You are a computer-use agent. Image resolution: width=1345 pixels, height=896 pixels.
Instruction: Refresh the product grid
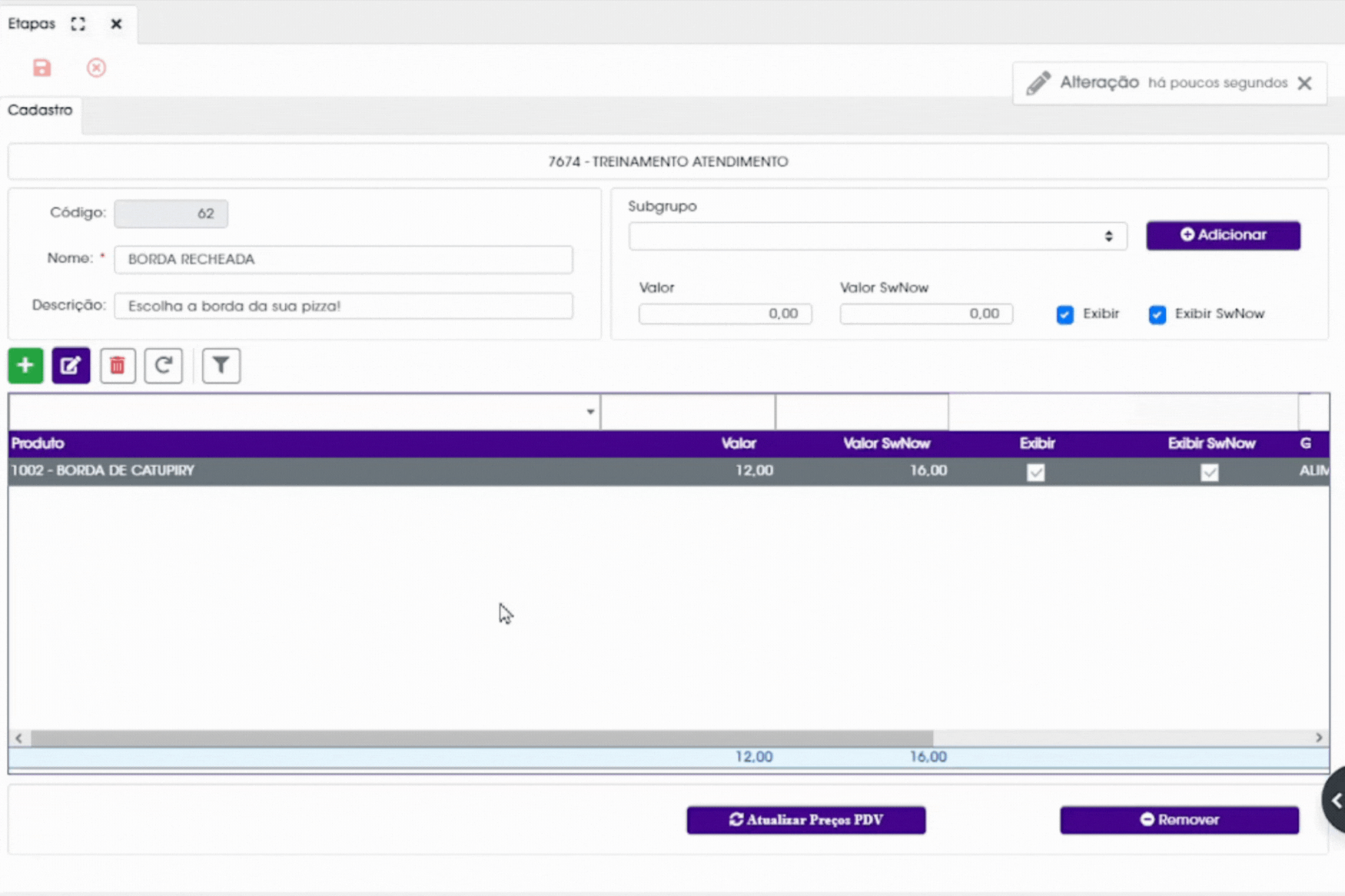[x=163, y=365]
